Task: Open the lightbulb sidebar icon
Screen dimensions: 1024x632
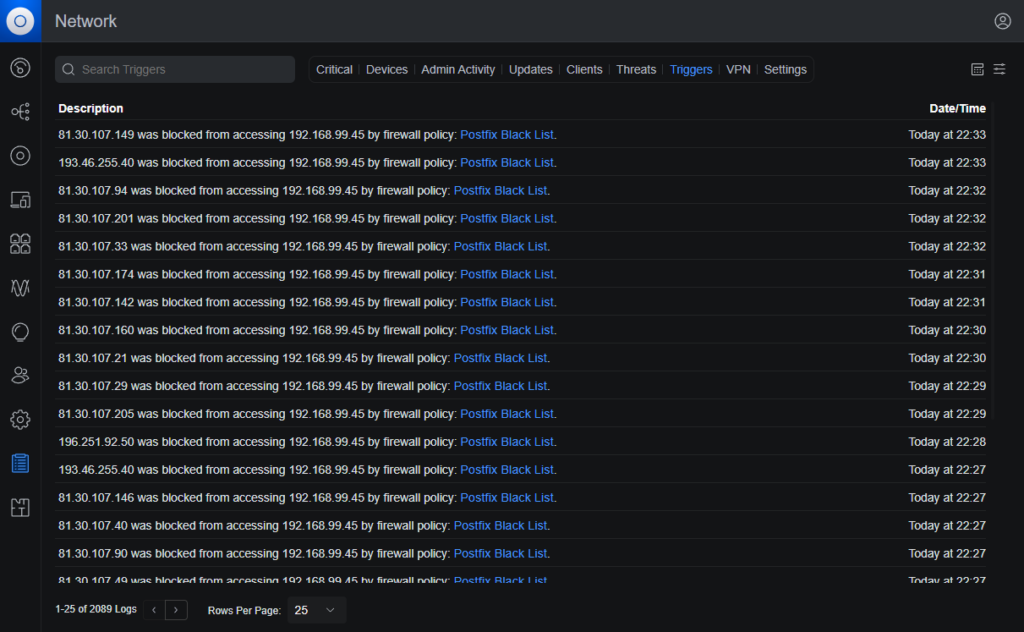Action: click(x=20, y=332)
